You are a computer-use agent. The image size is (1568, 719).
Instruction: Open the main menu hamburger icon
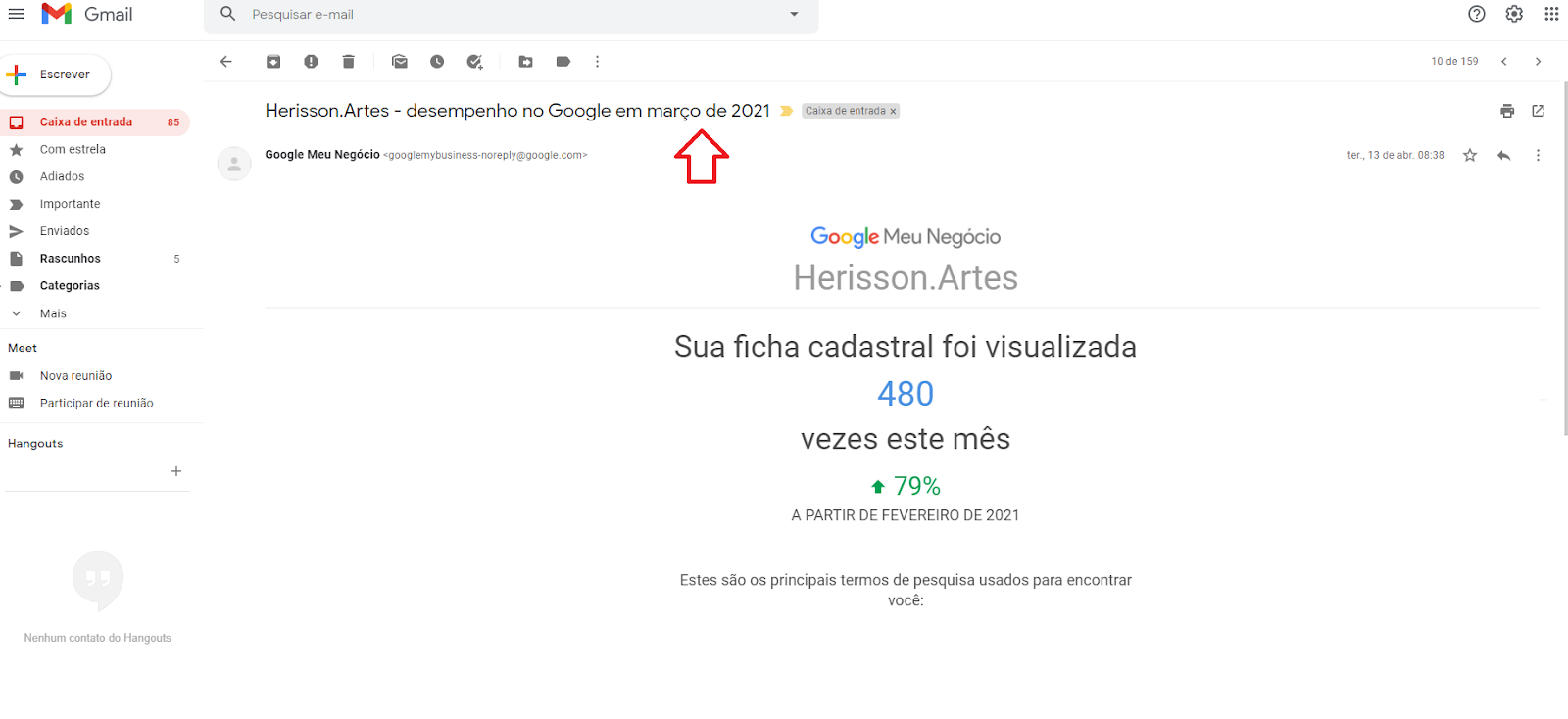[x=17, y=14]
